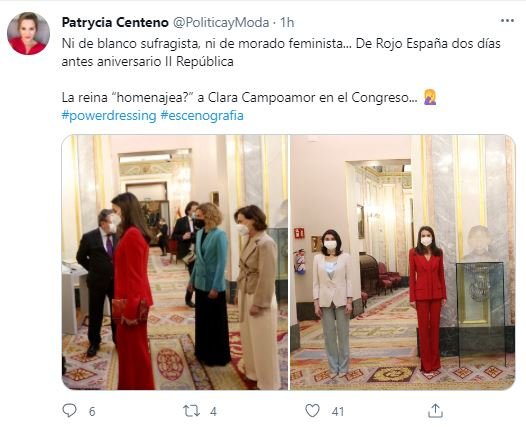Click the retweet arrows icon
Image resolution: width=526 pixels, height=427 pixels.
pyautogui.click(x=191, y=411)
